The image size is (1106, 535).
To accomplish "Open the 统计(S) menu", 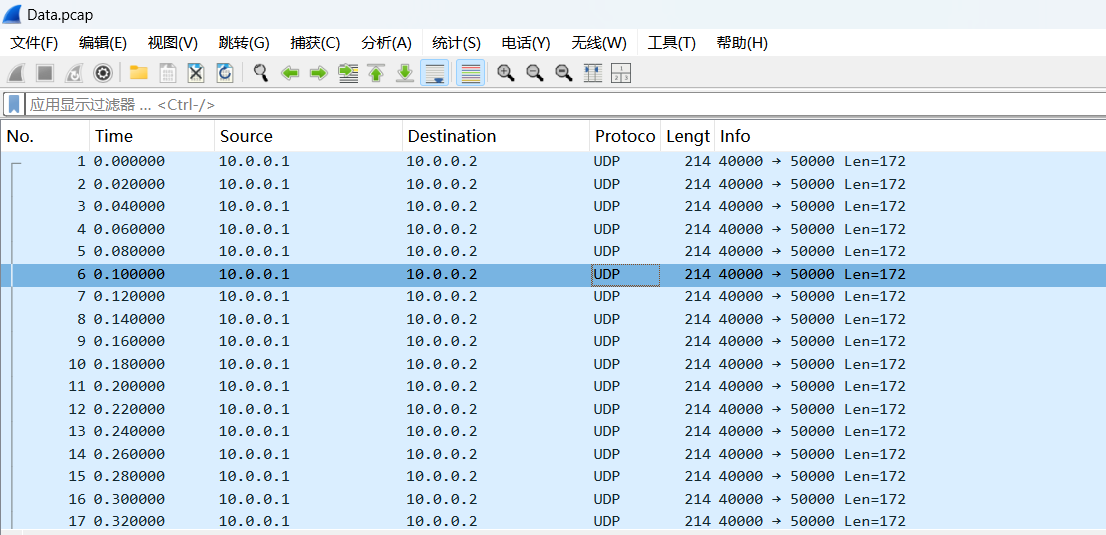I will pyautogui.click(x=456, y=43).
